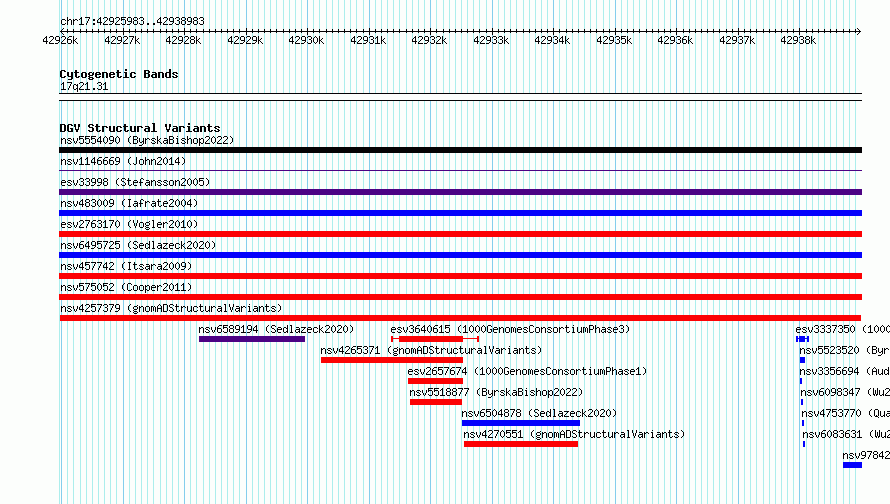Open the nsv457742 (Itsara2009) label
The height and width of the screenshot is (504, 890).
point(126,266)
